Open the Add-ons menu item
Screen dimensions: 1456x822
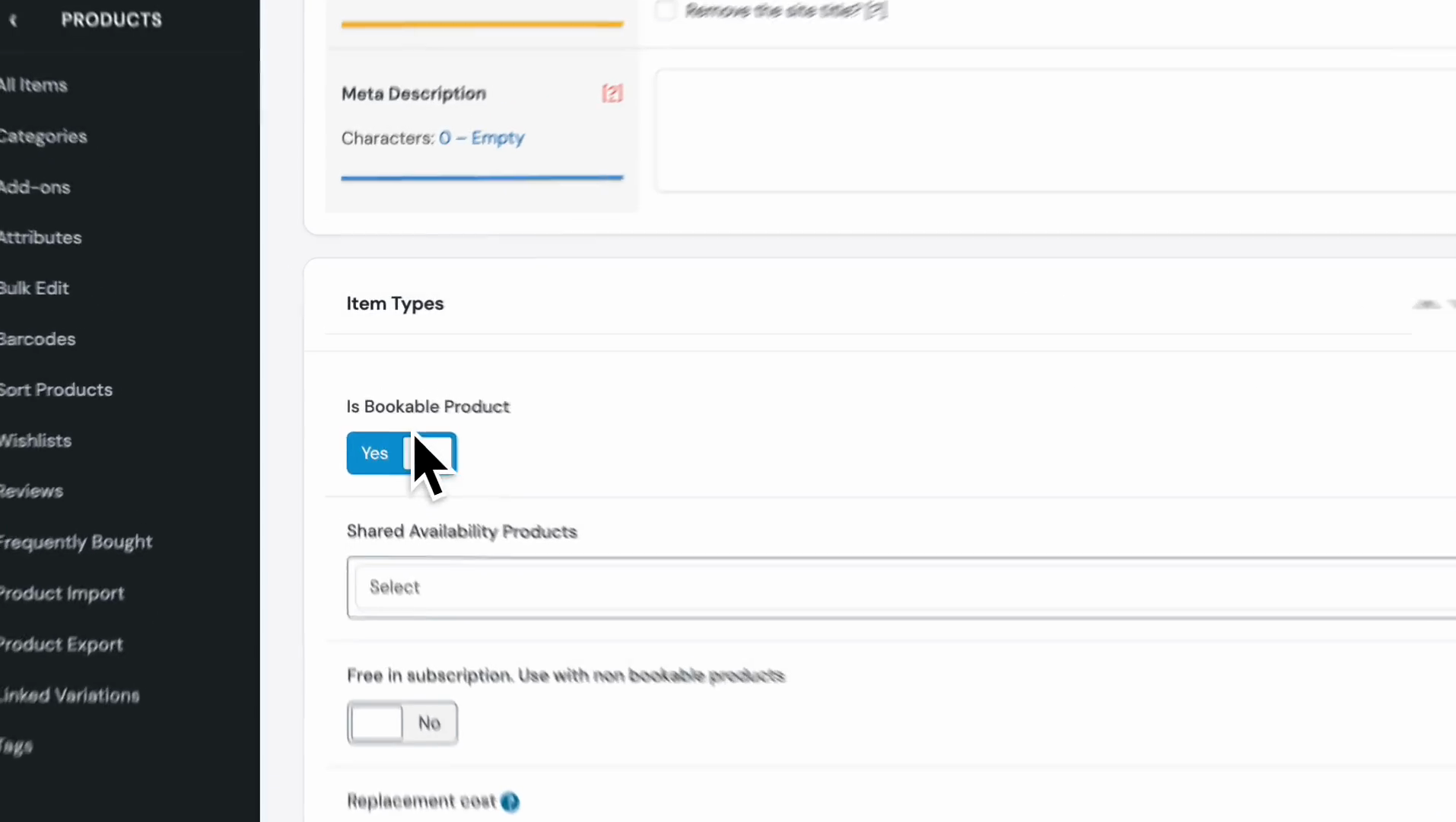35,187
